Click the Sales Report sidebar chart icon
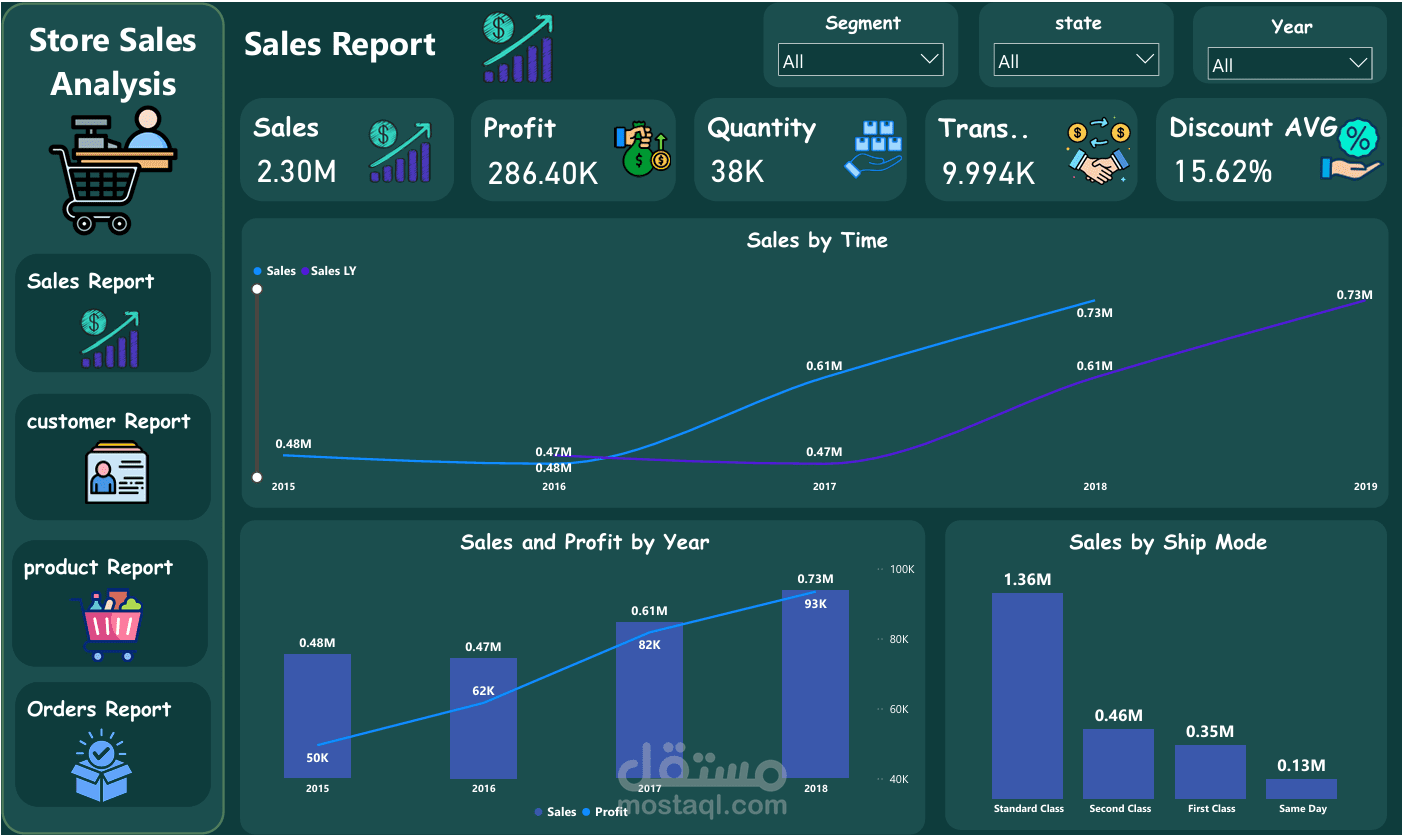 coord(110,338)
